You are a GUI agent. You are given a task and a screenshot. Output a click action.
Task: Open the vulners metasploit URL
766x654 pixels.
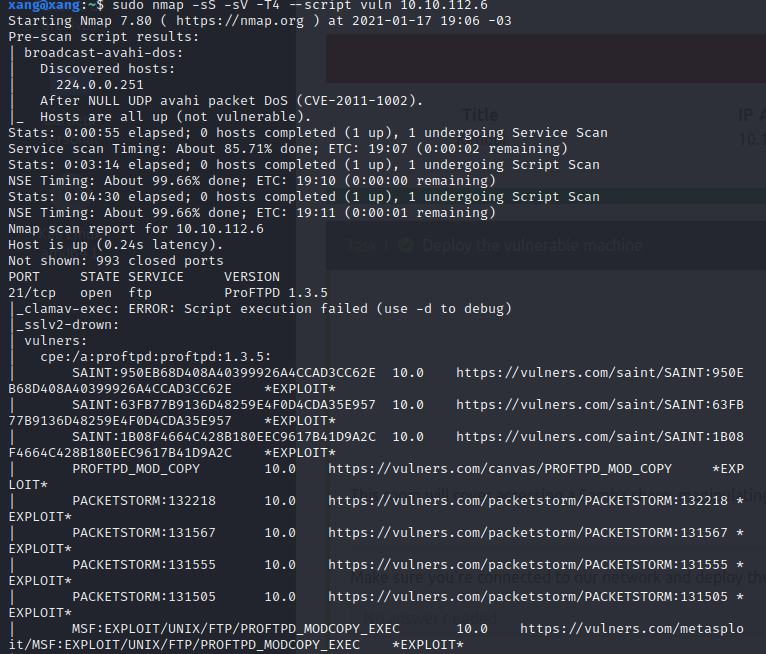(640, 629)
